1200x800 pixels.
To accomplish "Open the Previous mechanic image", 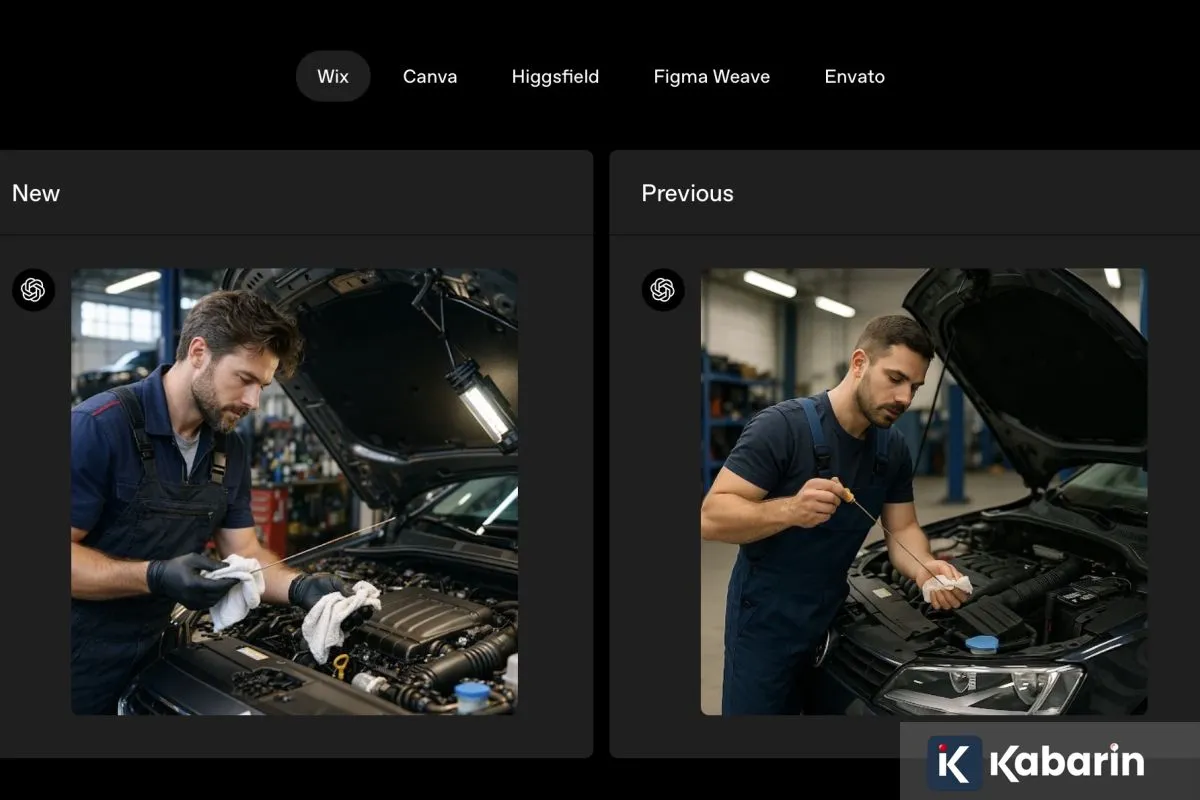I will click(x=923, y=491).
